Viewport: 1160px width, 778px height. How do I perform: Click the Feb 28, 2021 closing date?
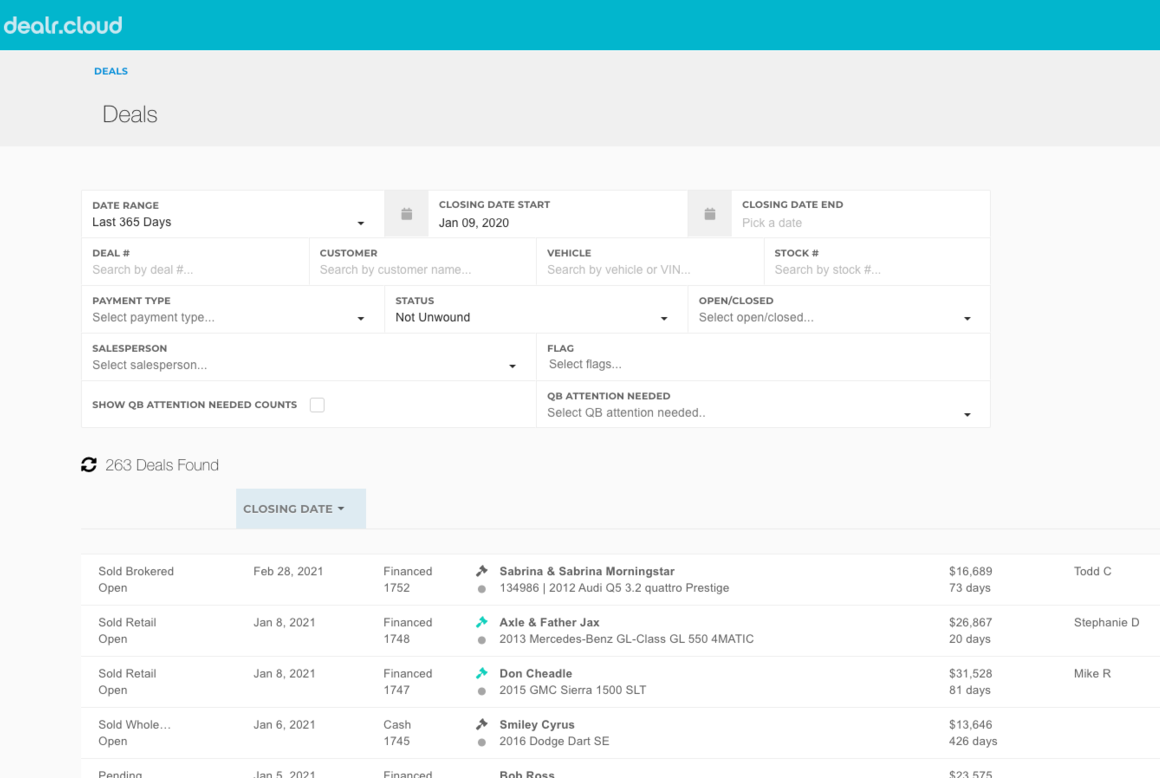[x=288, y=571]
